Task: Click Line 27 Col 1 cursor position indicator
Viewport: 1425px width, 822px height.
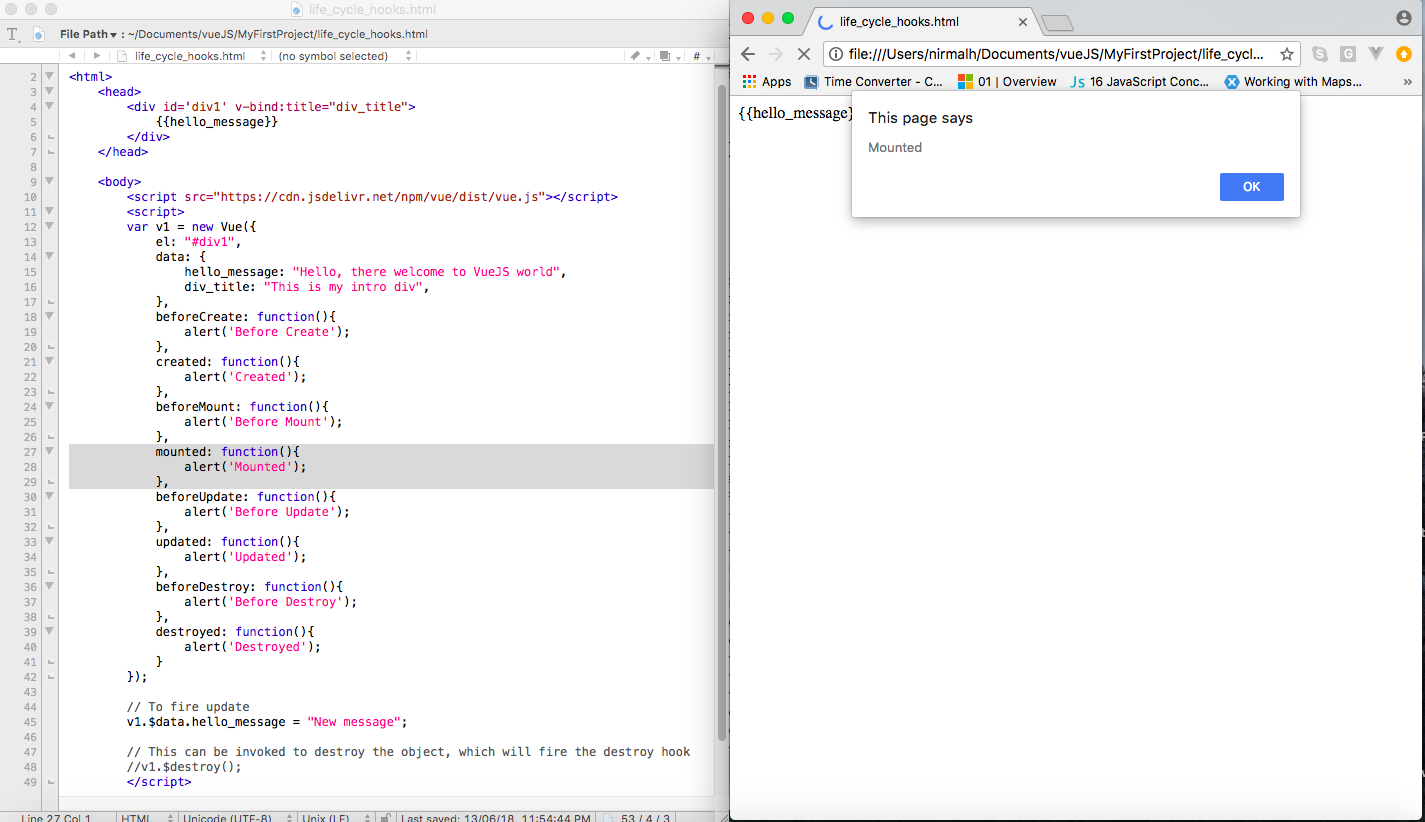Action: (56, 817)
